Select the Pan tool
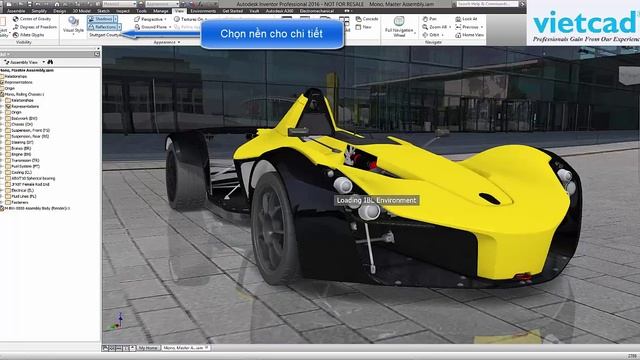Screen dimensions: 640x360 pos(429,19)
